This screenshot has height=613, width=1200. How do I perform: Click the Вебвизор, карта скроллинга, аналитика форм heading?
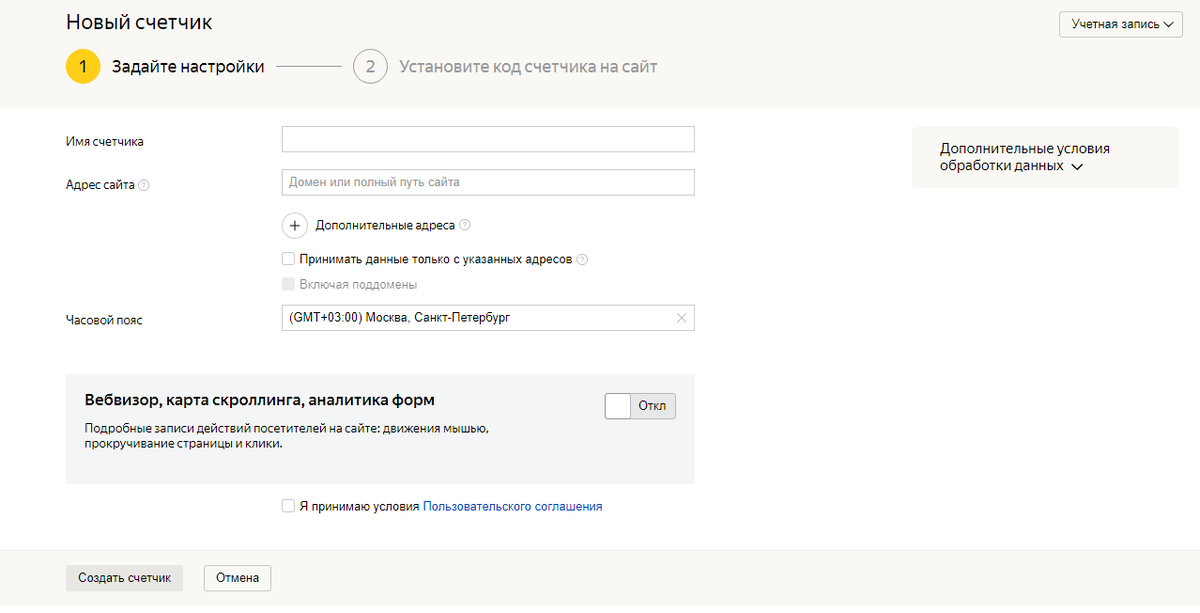pos(260,400)
